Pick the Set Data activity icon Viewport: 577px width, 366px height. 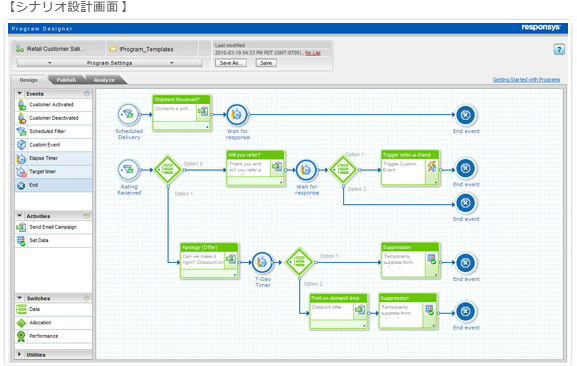click(21, 241)
